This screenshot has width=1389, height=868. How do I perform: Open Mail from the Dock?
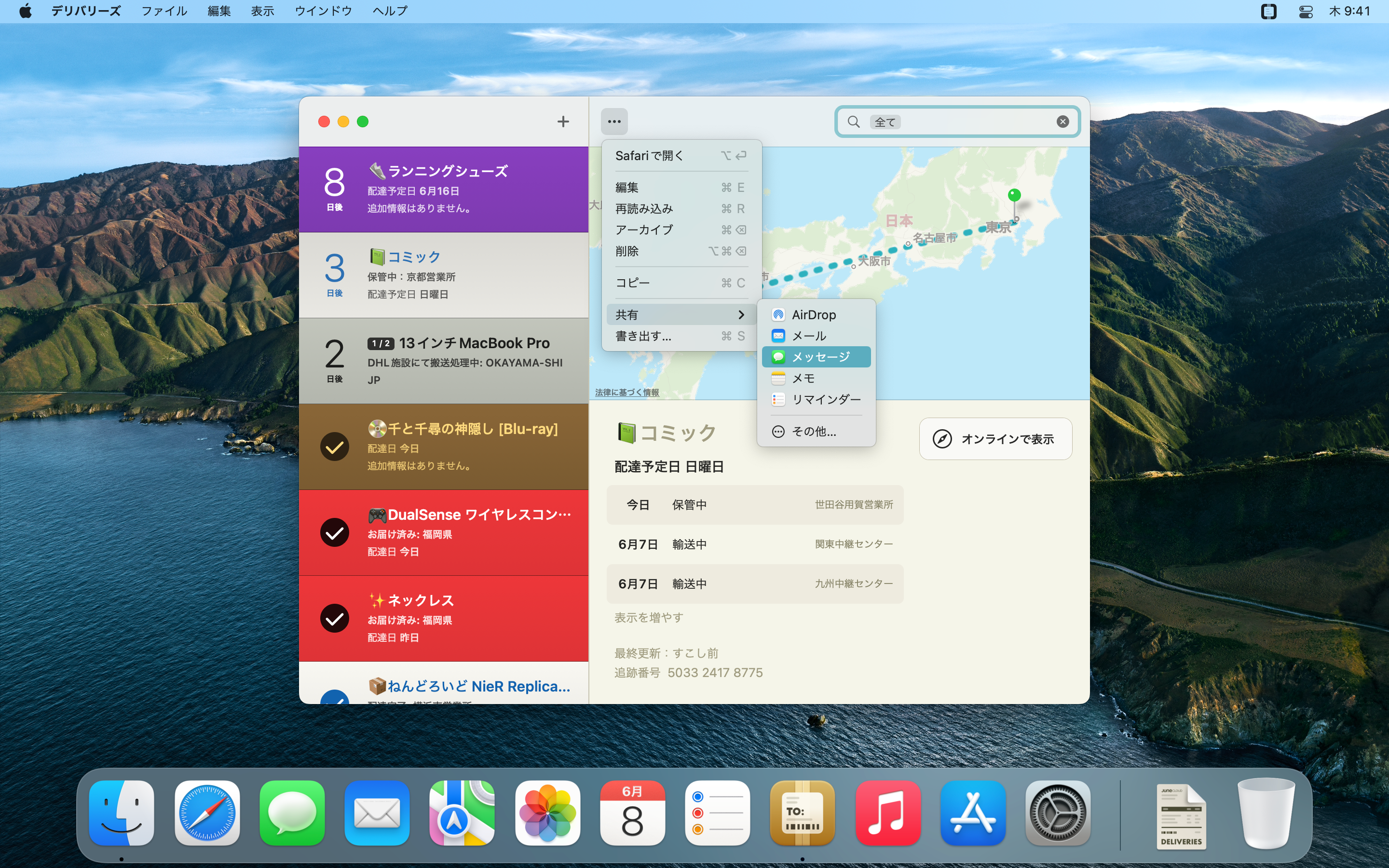tap(377, 813)
